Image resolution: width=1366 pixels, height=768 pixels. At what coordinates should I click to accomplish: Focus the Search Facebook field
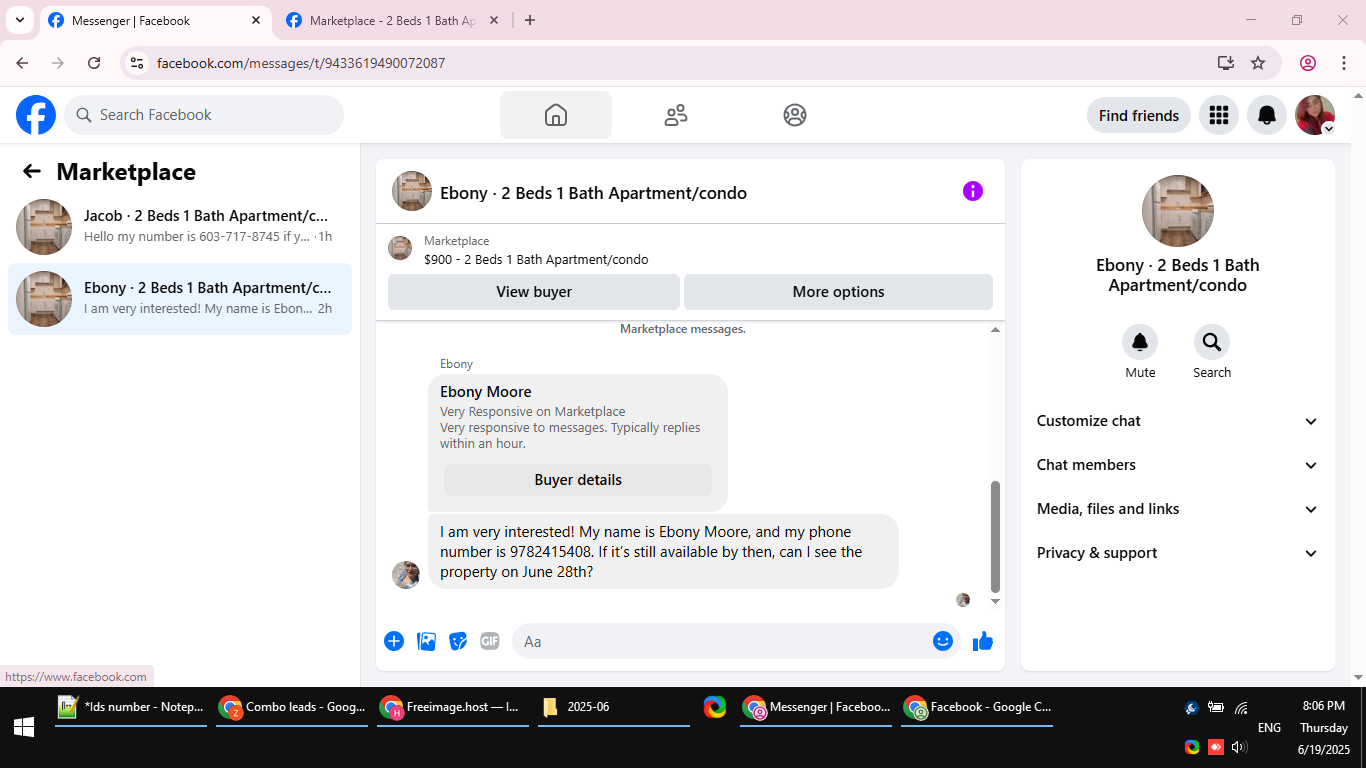(x=204, y=115)
